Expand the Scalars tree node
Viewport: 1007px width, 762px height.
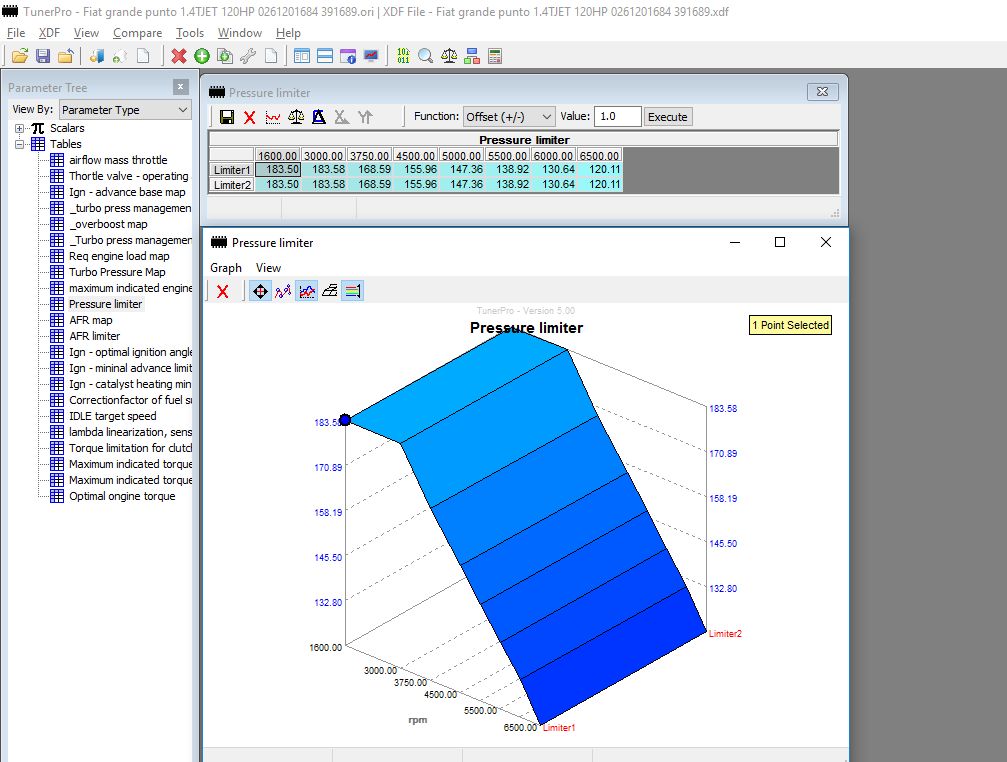[x=20, y=128]
